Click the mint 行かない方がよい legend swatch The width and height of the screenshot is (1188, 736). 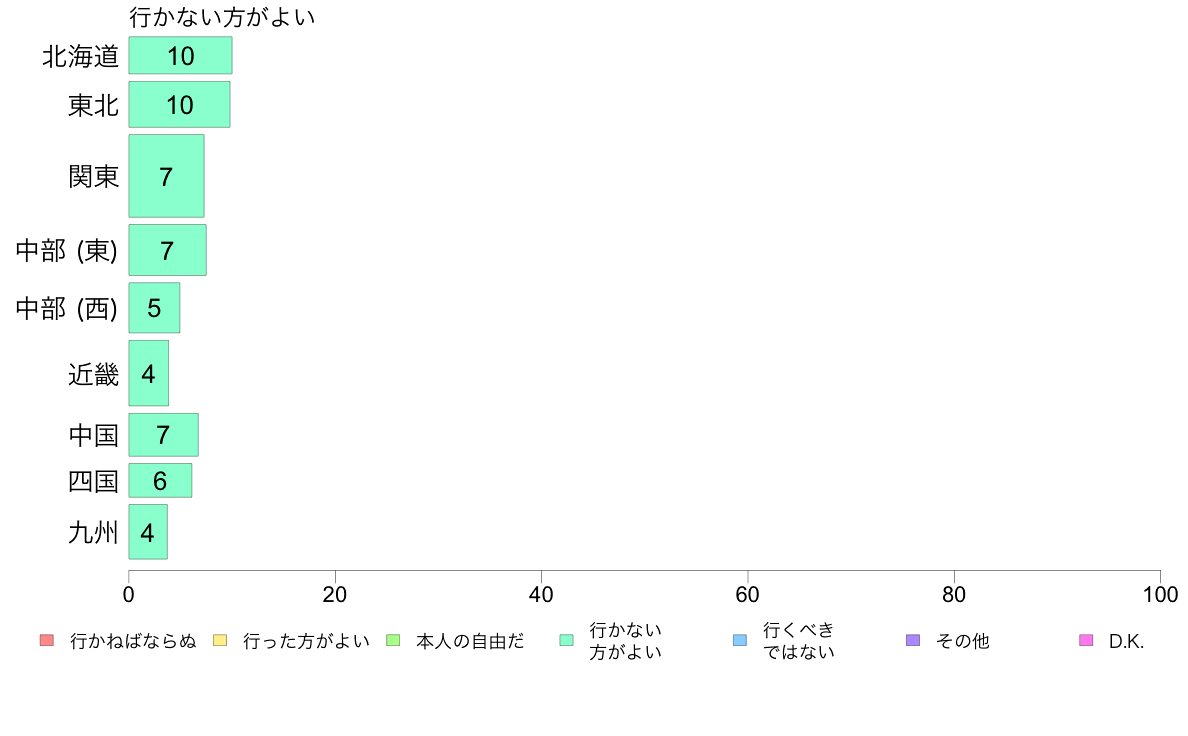566,640
